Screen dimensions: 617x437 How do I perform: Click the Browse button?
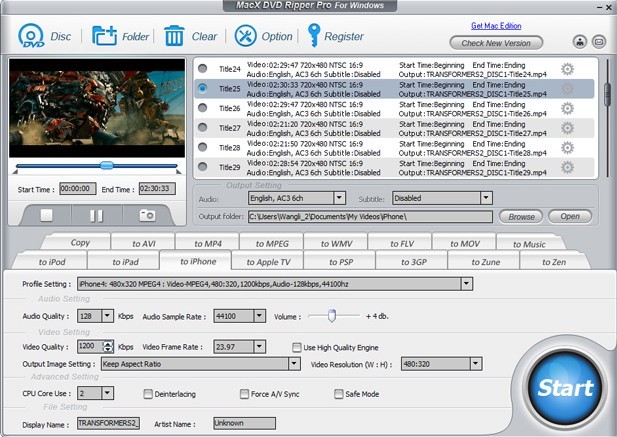point(520,216)
